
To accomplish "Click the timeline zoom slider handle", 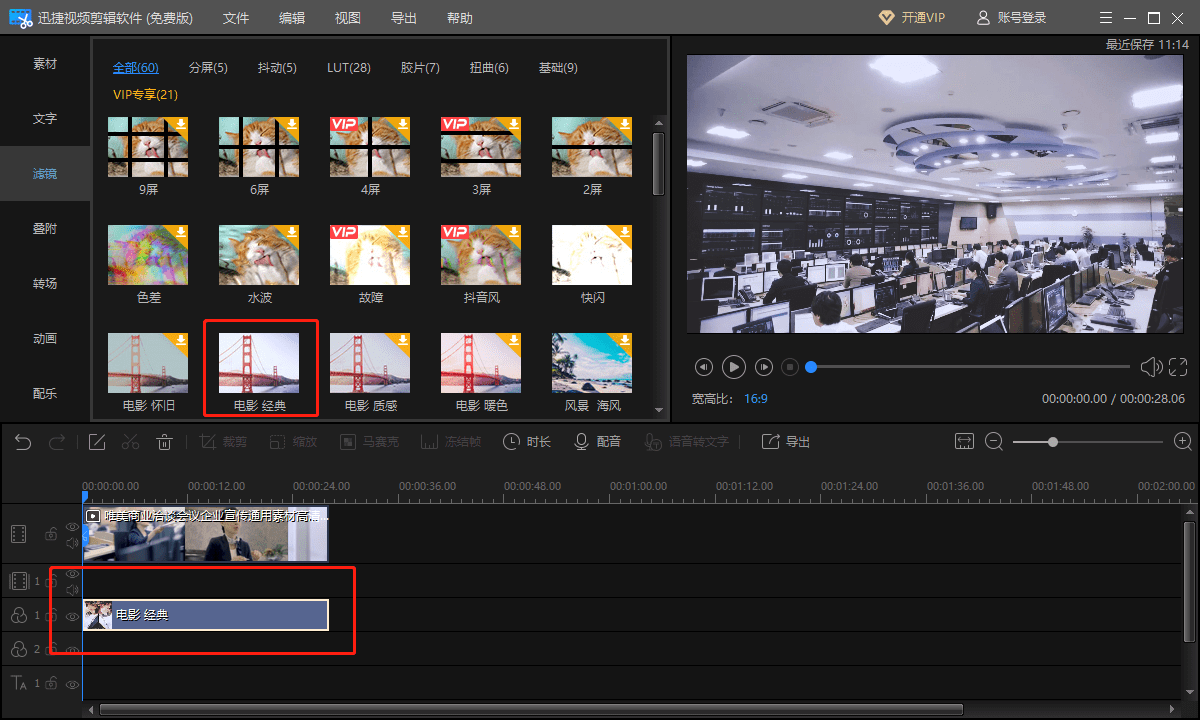I will coord(1053,441).
